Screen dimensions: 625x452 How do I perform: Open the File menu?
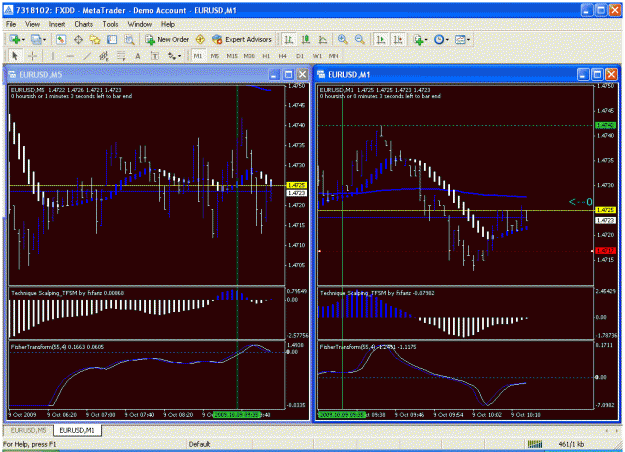[x=11, y=24]
